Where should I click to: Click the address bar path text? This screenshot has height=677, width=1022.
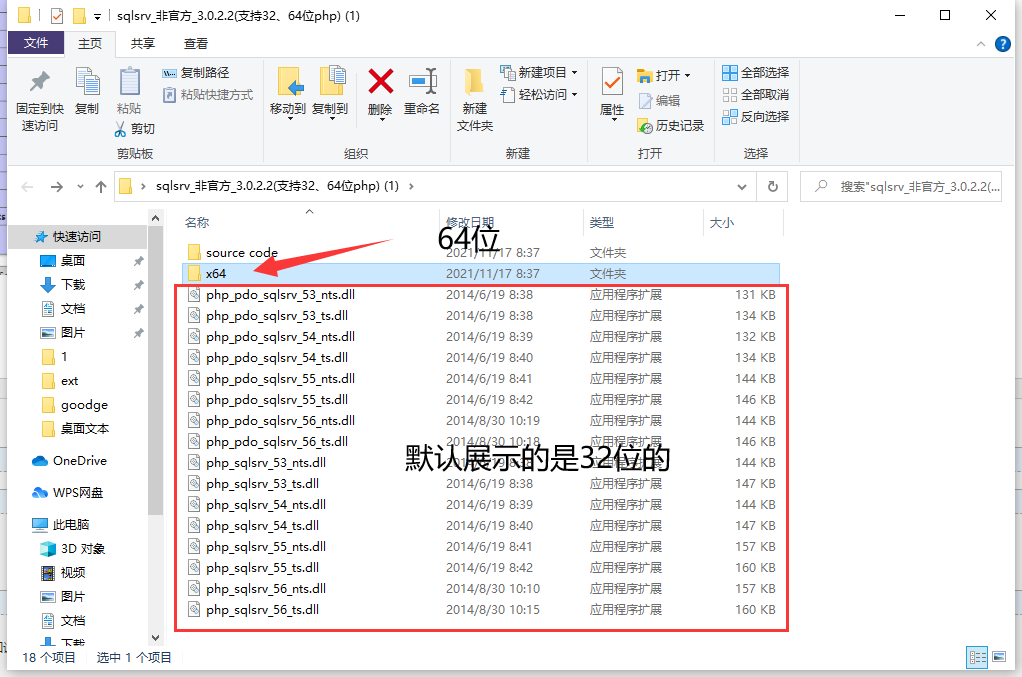pos(277,186)
